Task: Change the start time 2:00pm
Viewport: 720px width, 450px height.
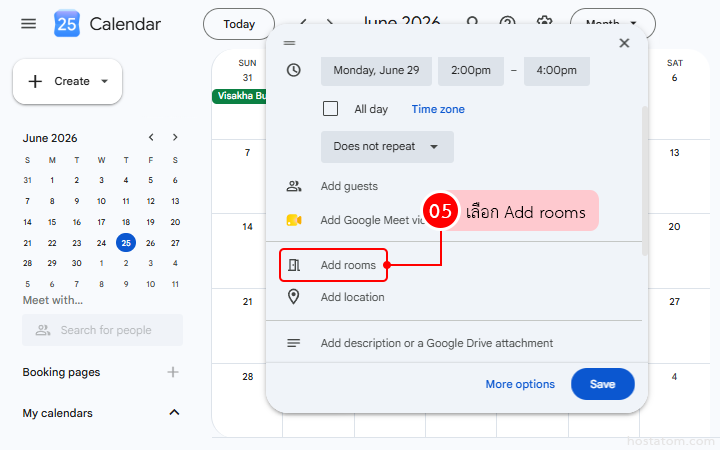Action: click(x=471, y=70)
